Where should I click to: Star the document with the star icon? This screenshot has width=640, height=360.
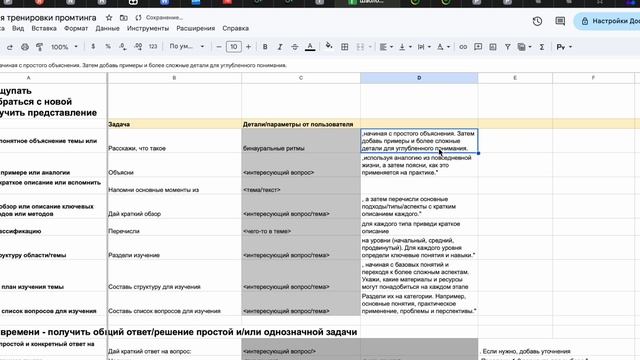pos(109,18)
